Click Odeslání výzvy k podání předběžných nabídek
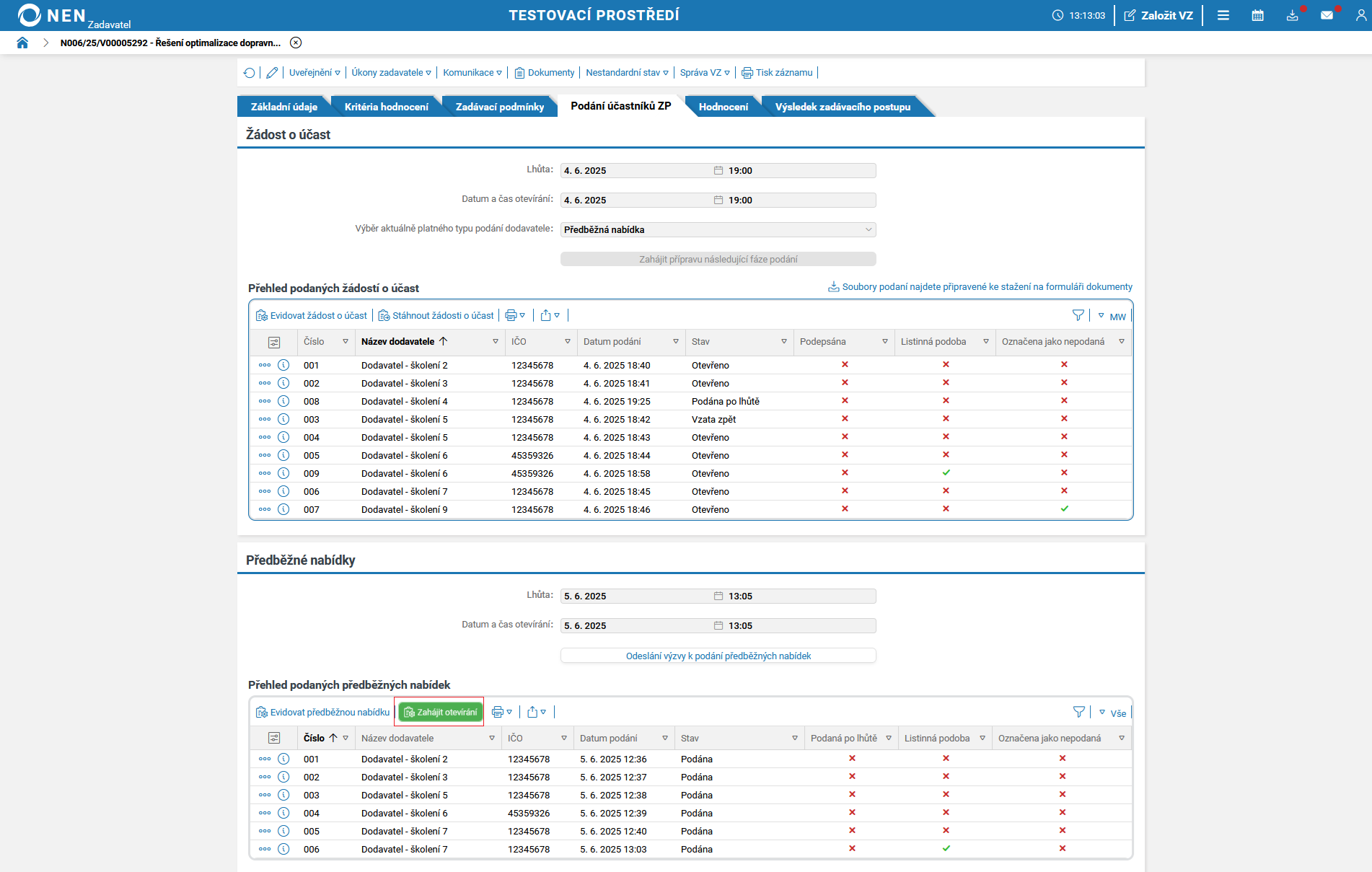This screenshot has height=872, width=1372. pyautogui.click(x=718, y=656)
